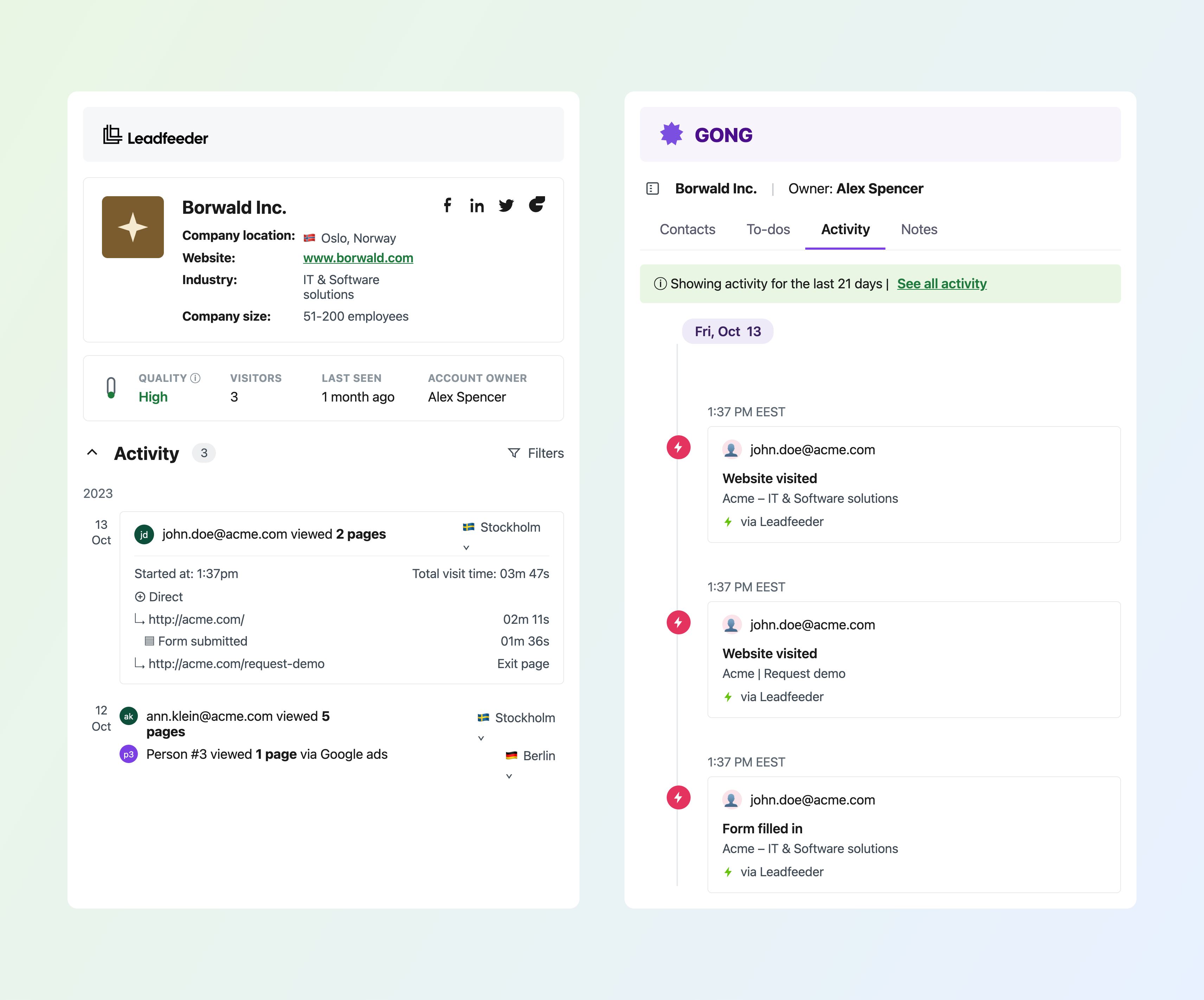Click the p3 avatar for Person #3
The height and width of the screenshot is (1000, 1204).
tap(128, 754)
